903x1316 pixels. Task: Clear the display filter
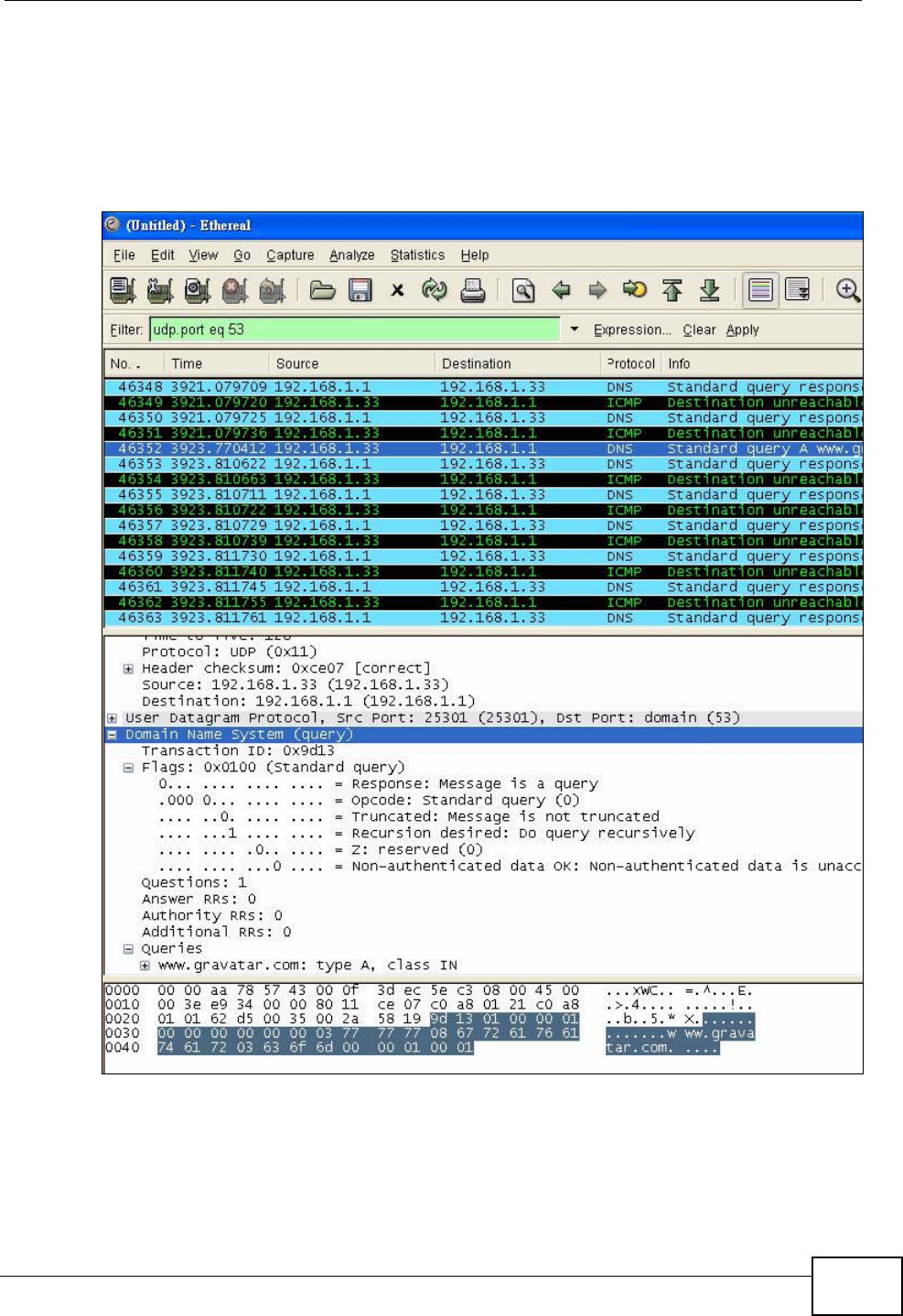click(x=699, y=330)
